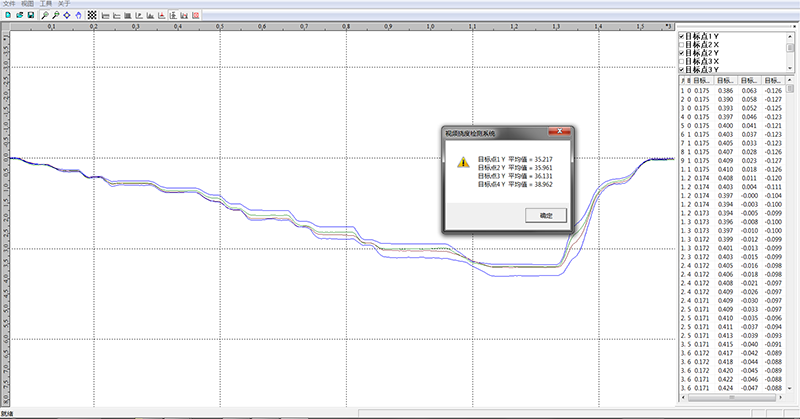This screenshot has height=419, width=800.
Task: Click the New document toolbar icon
Action: [x=8, y=15]
